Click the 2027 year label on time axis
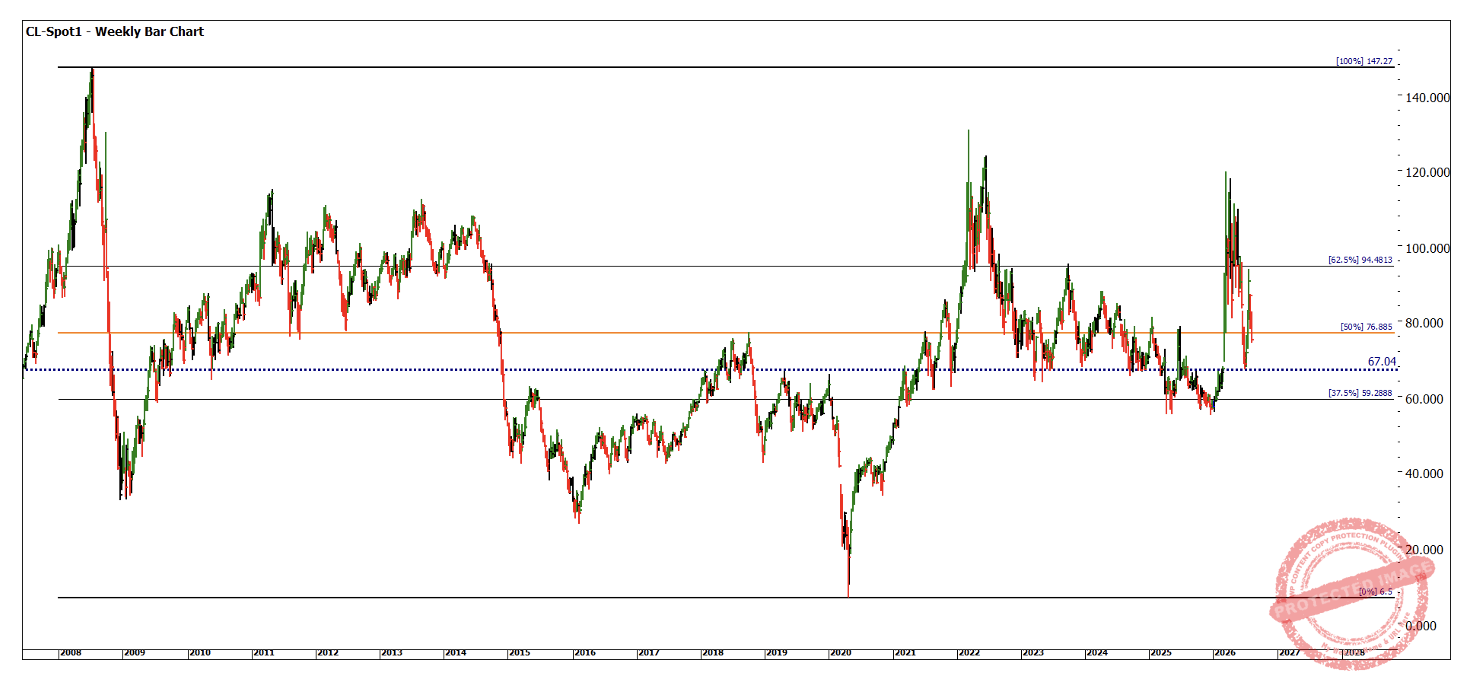Image resolution: width=1470 pixels, height=686 pixels. pos(1289,652)
